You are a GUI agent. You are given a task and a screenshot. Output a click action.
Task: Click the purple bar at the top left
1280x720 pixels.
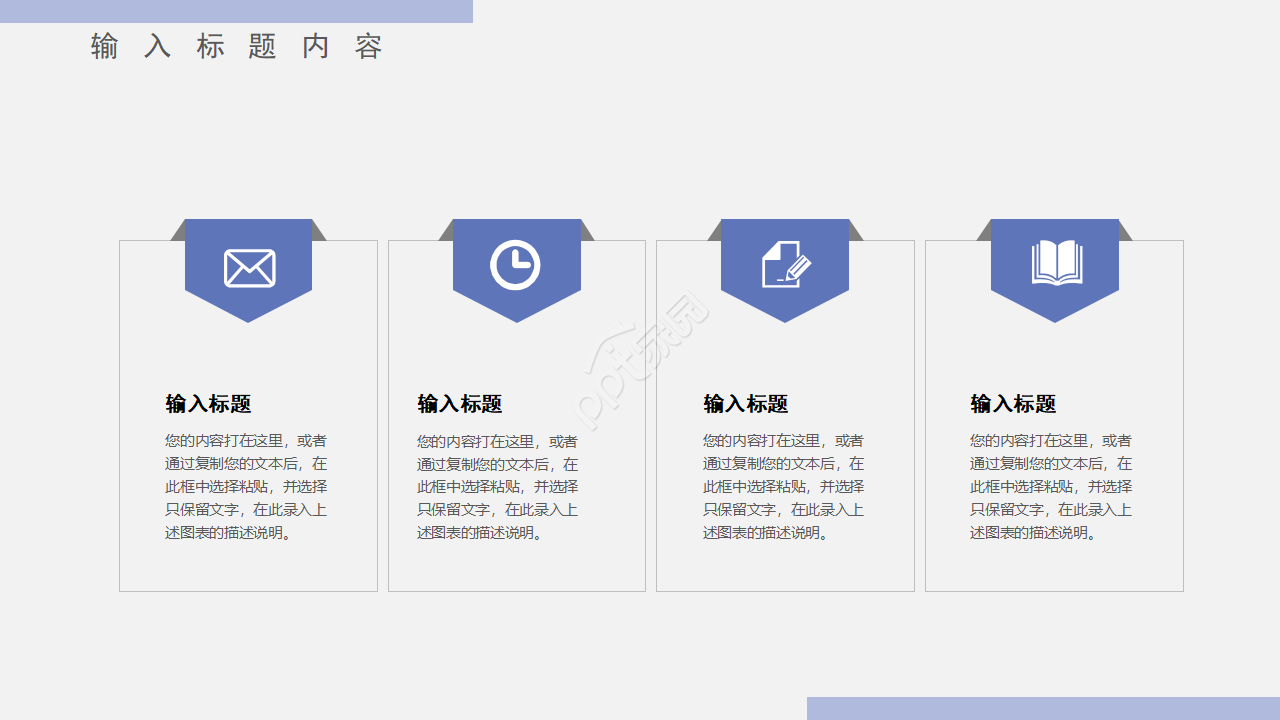[235, 10]
